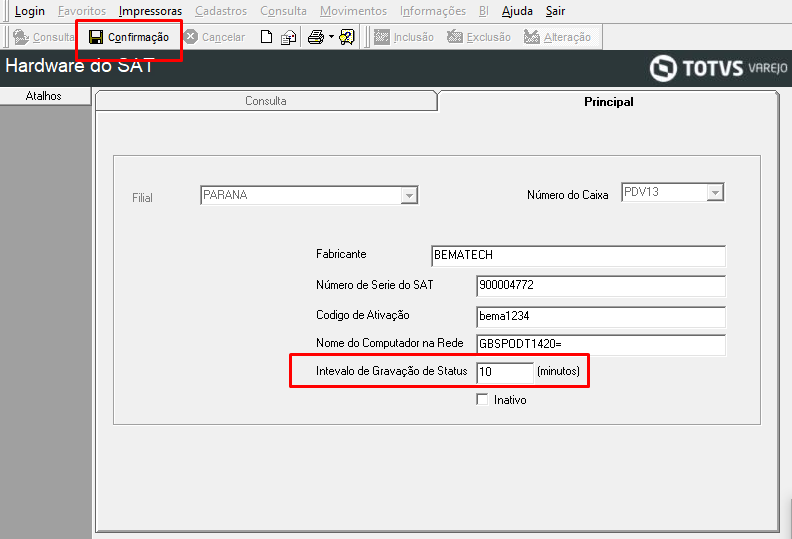792x539 pixels.
Task: Open the Impressoras menu
Action: 151,11
